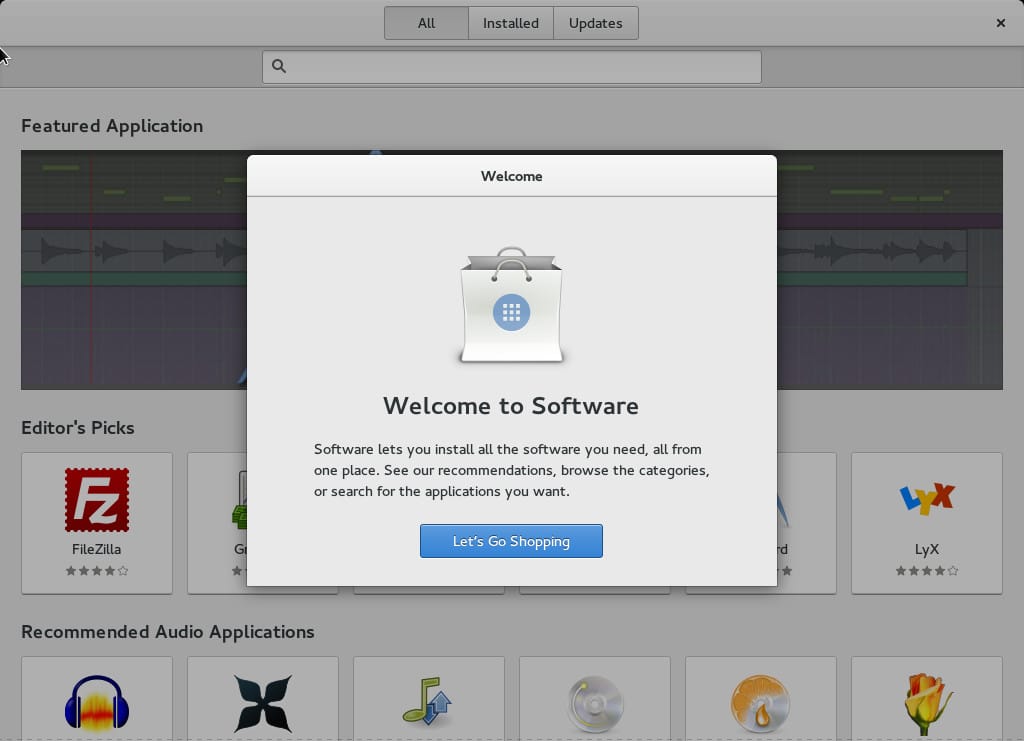The image size is (1024, 741).
Task: Click the magnifier icon in search bar
Action: coord(279,66)
